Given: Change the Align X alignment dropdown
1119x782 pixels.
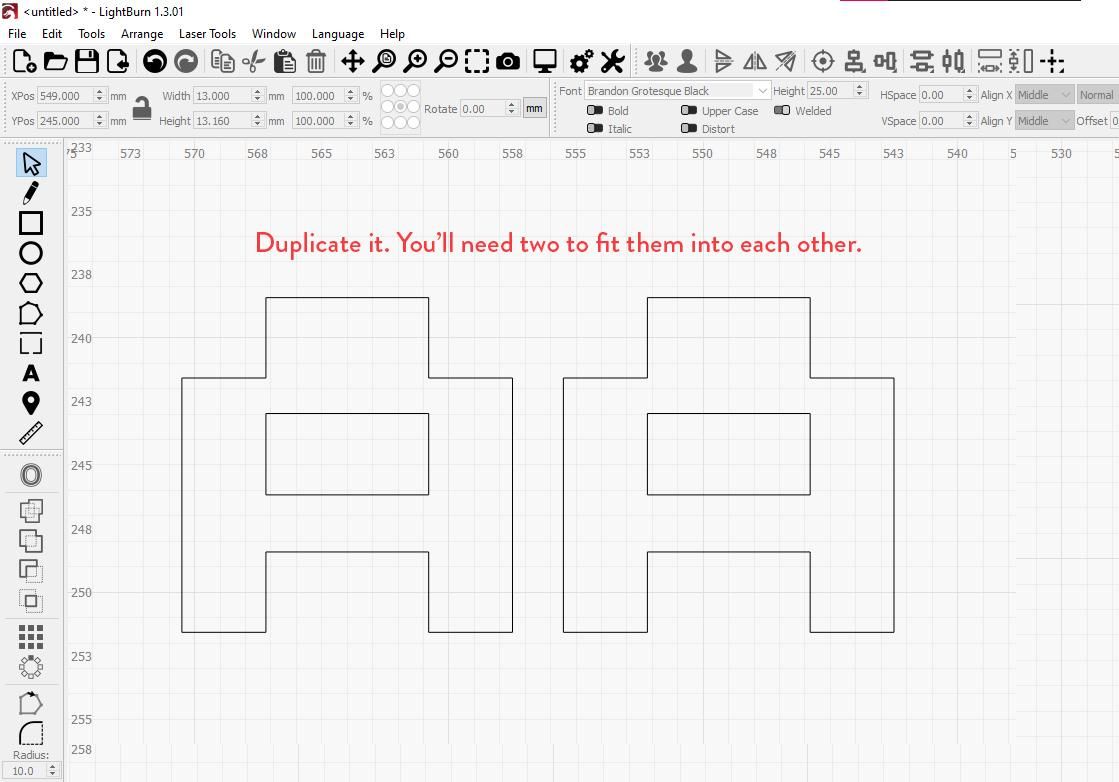Looking at the screenshot, I should tap(1042, 94).
